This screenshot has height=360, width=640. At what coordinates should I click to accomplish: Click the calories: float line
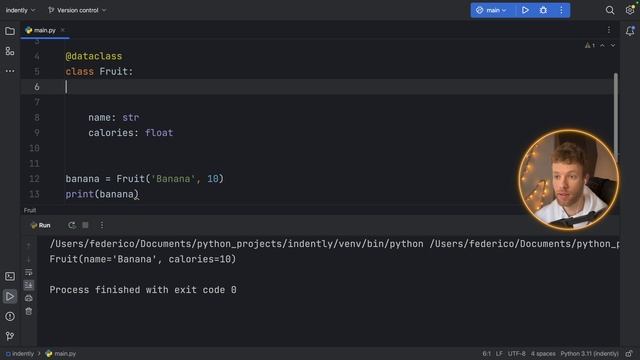(x=131, y=133)
